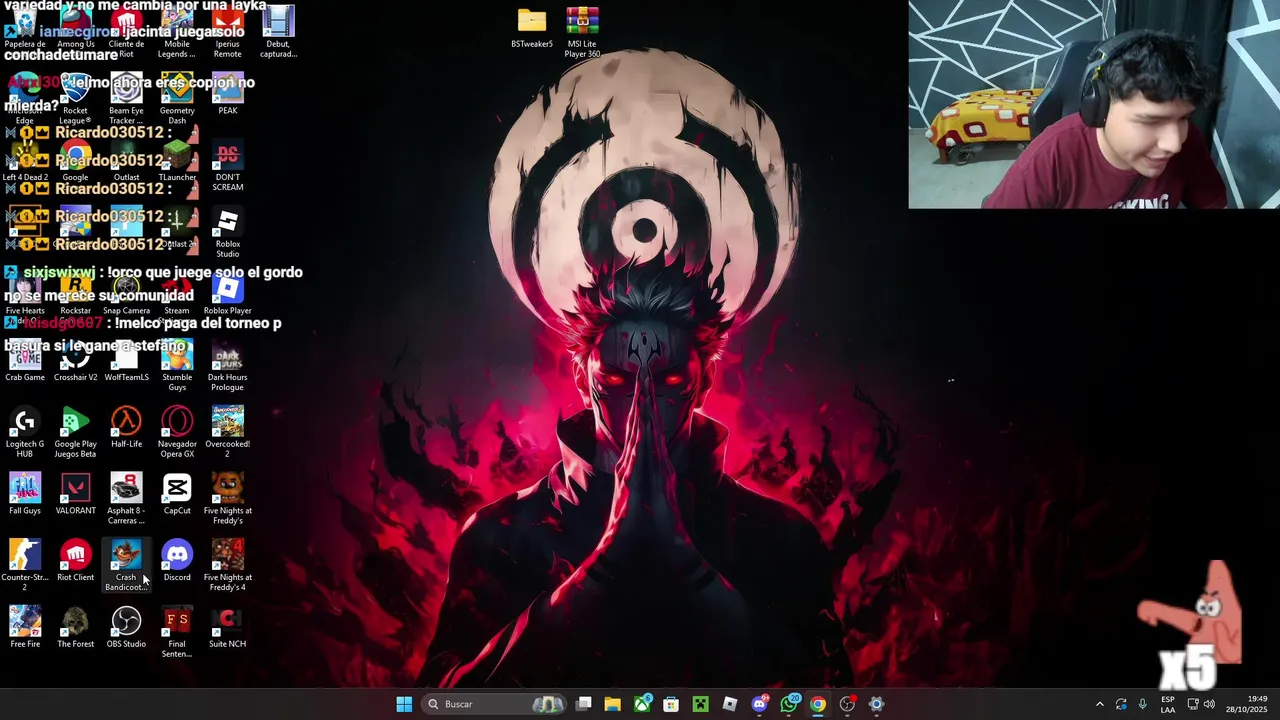
Task: Launch Roblox Studio from desktop
Action: 227,232
